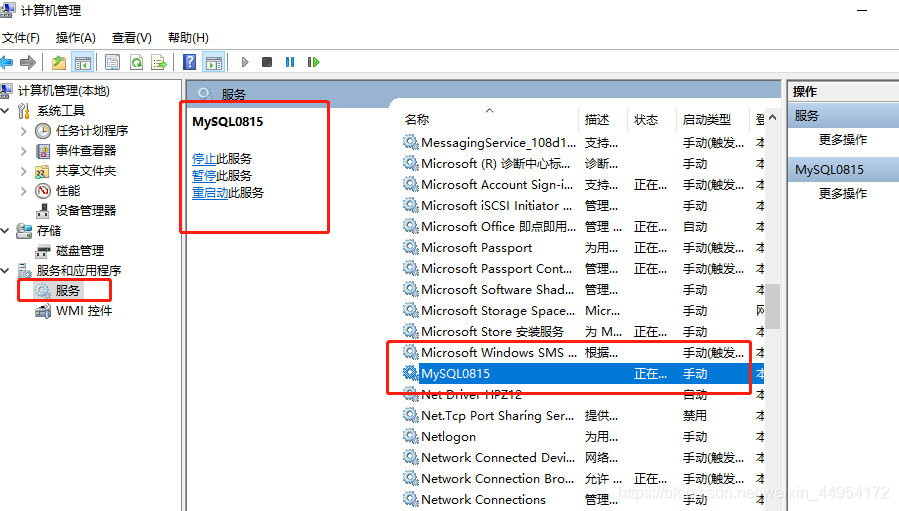899x511 pixels.
Task: Click the Refresh toolbar icon
Action: click(x=136, y=62)
